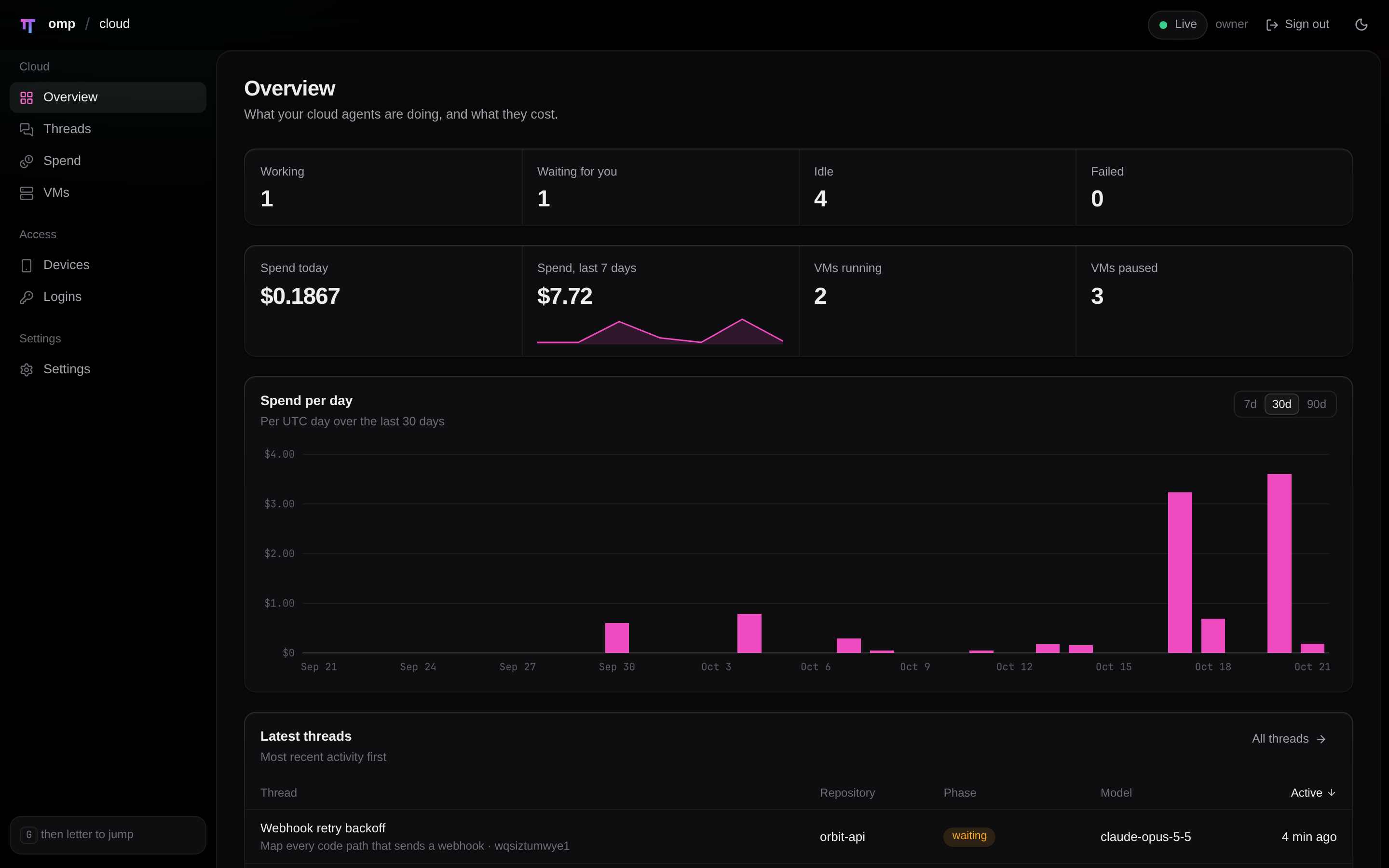
Task: Click the Devices phone icon
Action: [27, 266]
